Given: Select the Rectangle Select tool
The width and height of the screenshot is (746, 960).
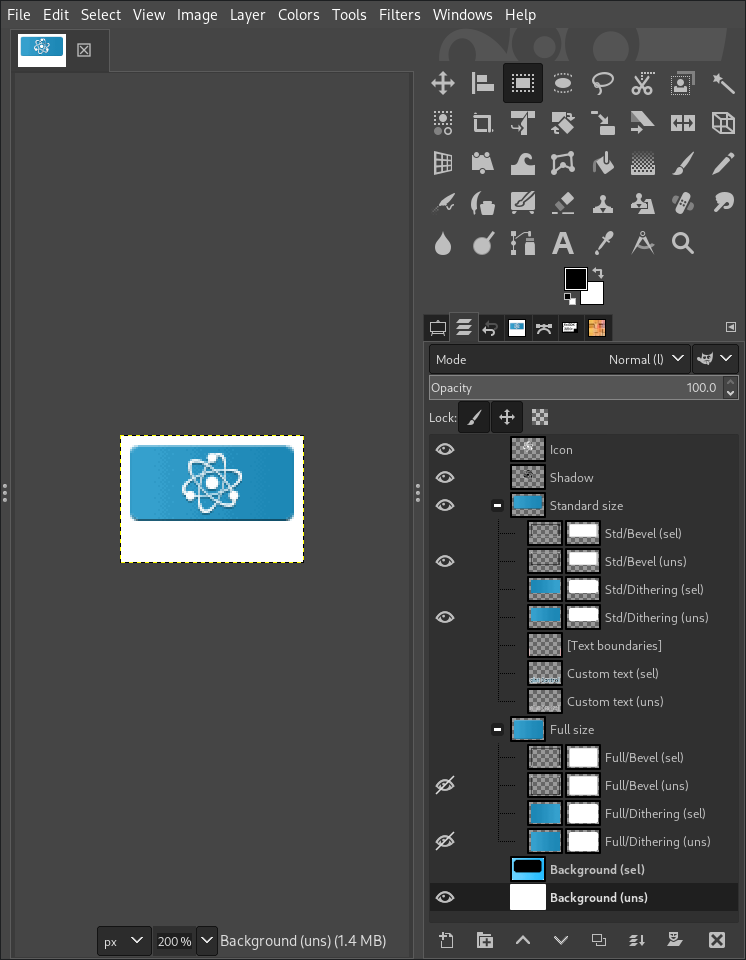Looking at the screenshot, I should 522,83.
